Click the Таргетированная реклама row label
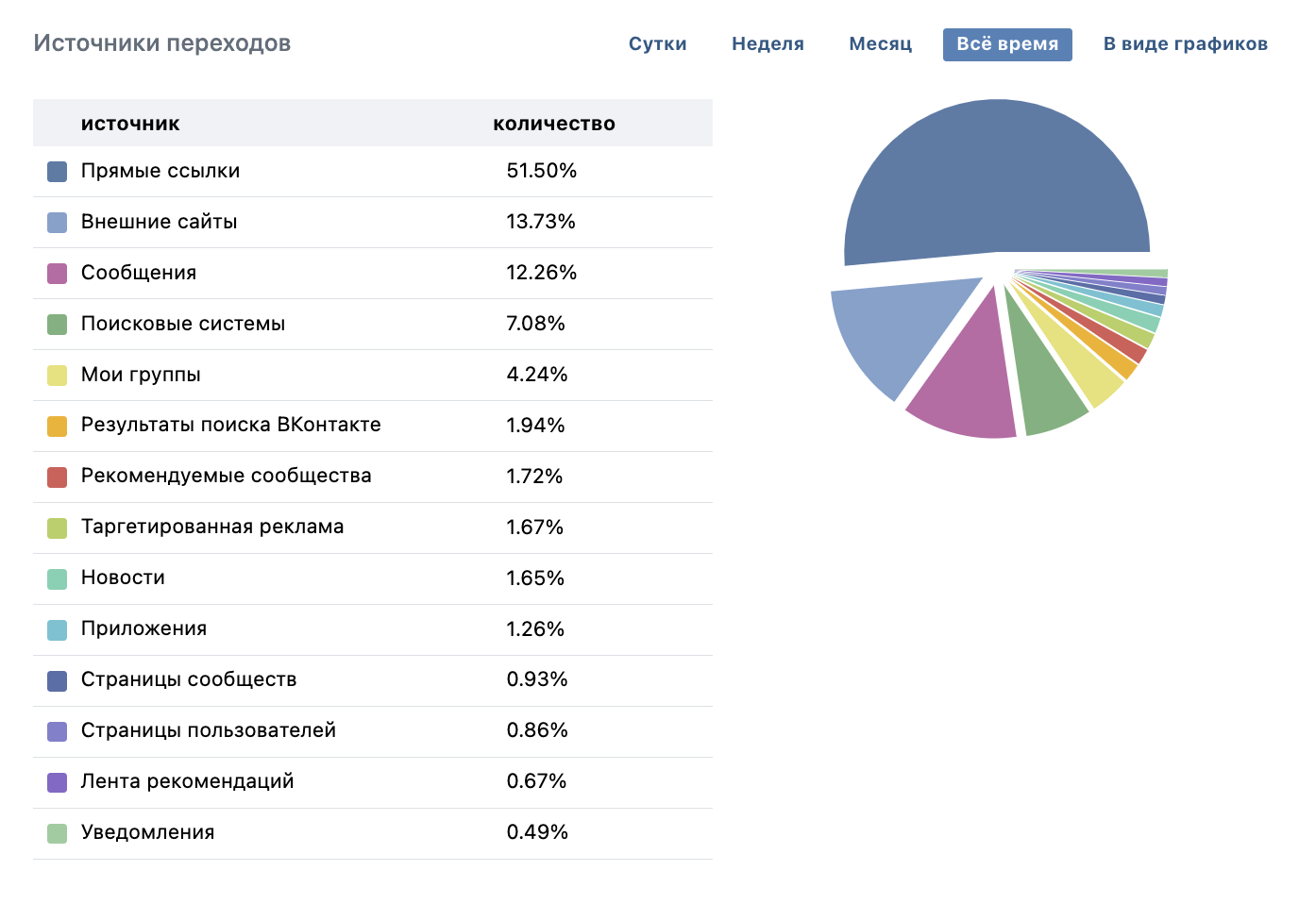The image size is (1316, 921). coord(212,527)
